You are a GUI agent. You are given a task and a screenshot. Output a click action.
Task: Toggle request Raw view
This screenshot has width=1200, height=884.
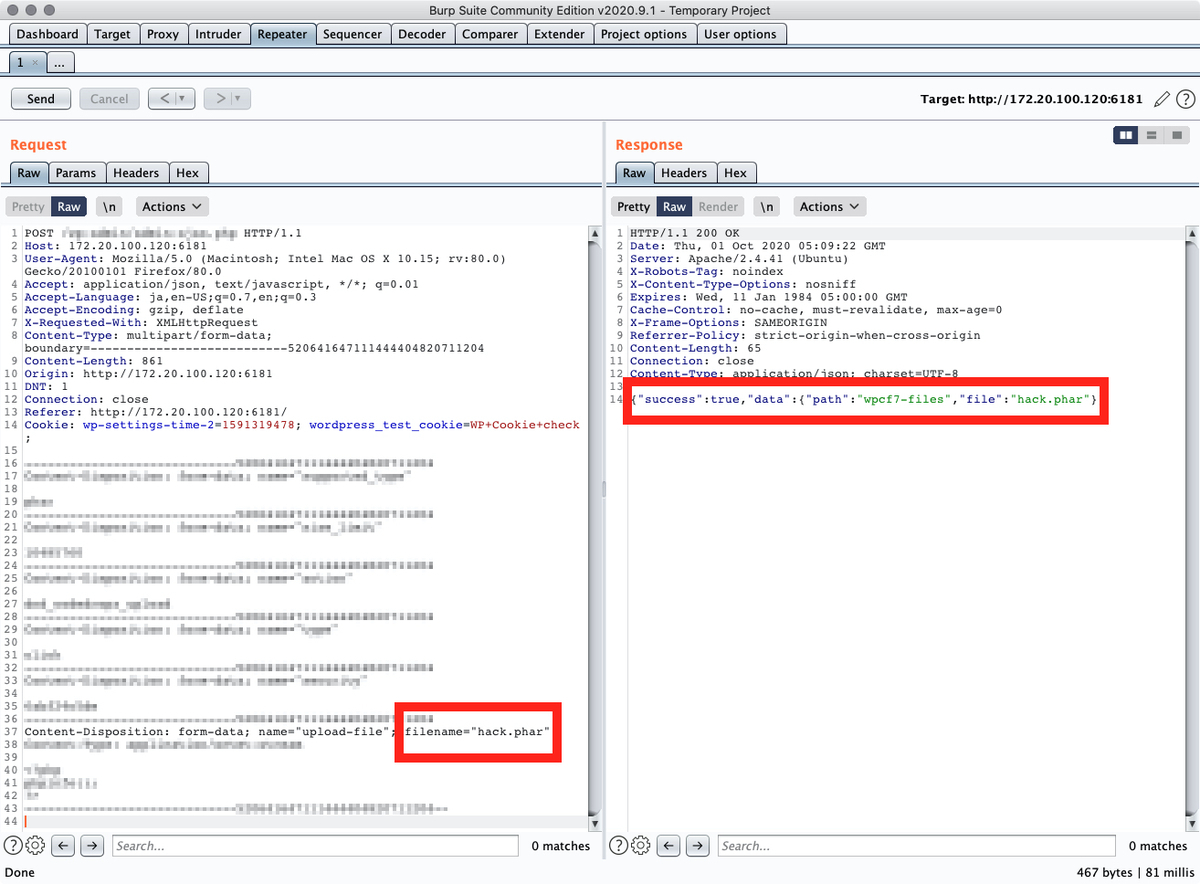69,207
